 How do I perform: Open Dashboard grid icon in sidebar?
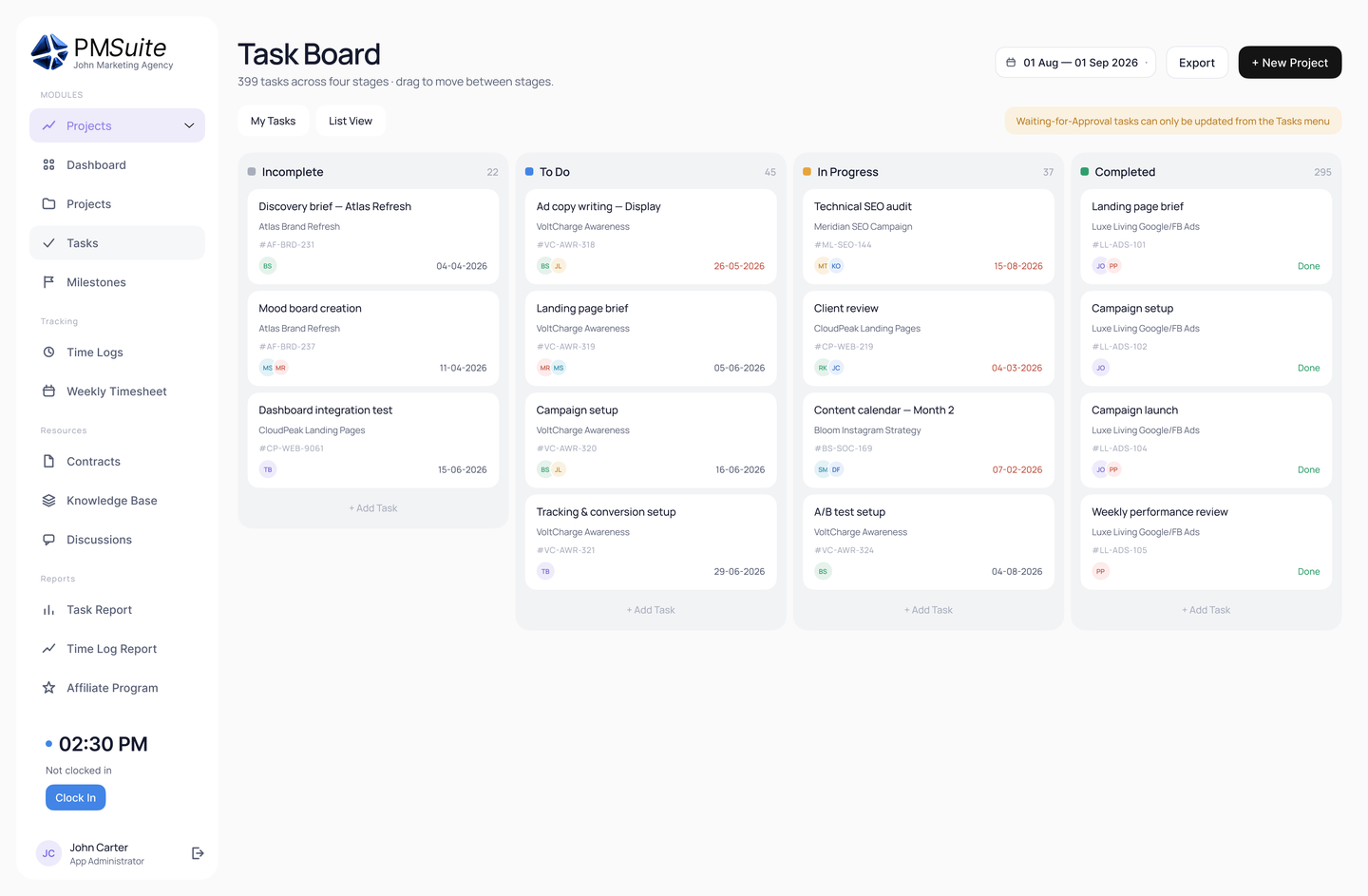pos(48,164)
